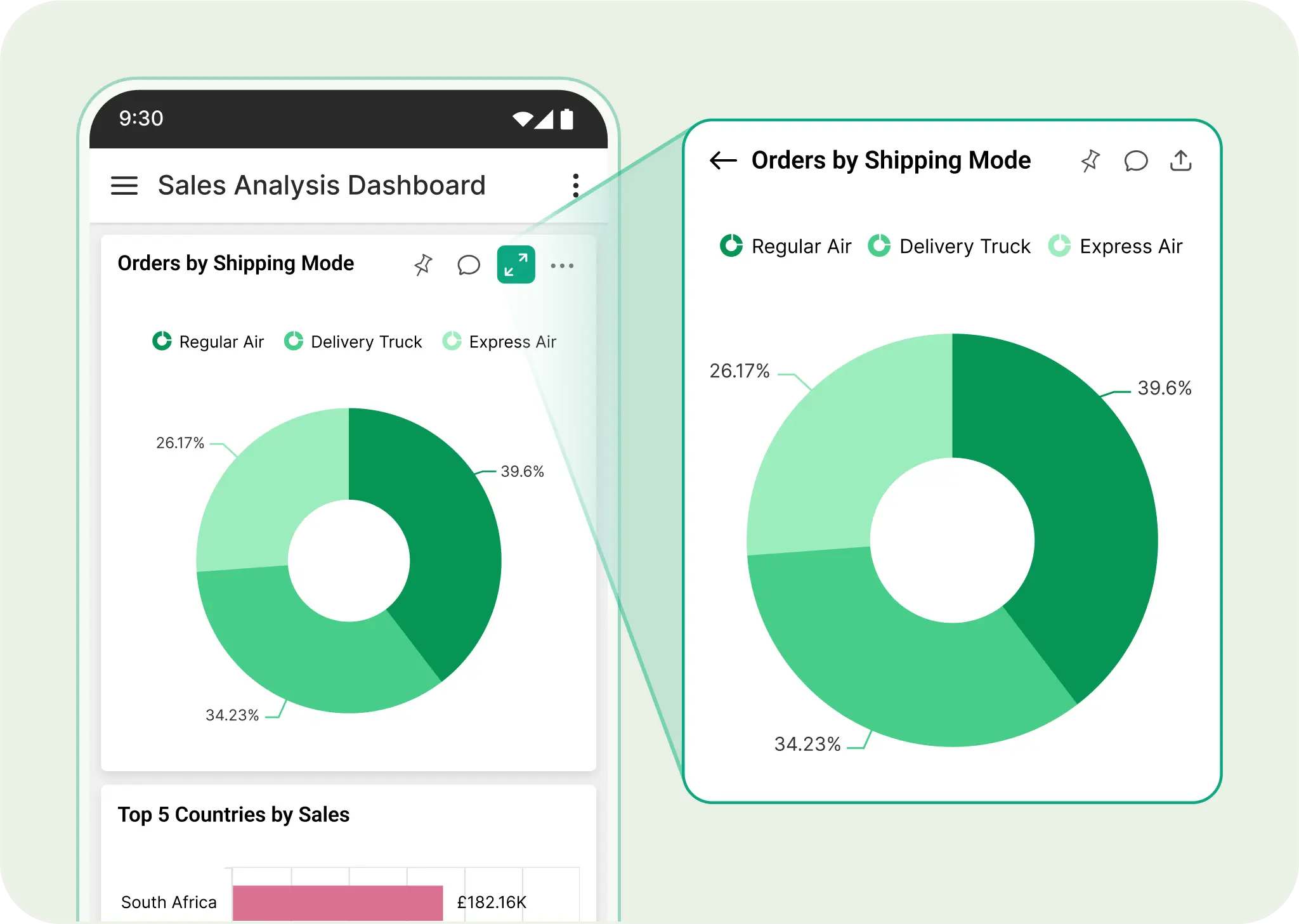Viewport: 1299px width, 924px height.
Task: Open the Sales Analysis Dashboard title
Action: (x=321, y=185)
